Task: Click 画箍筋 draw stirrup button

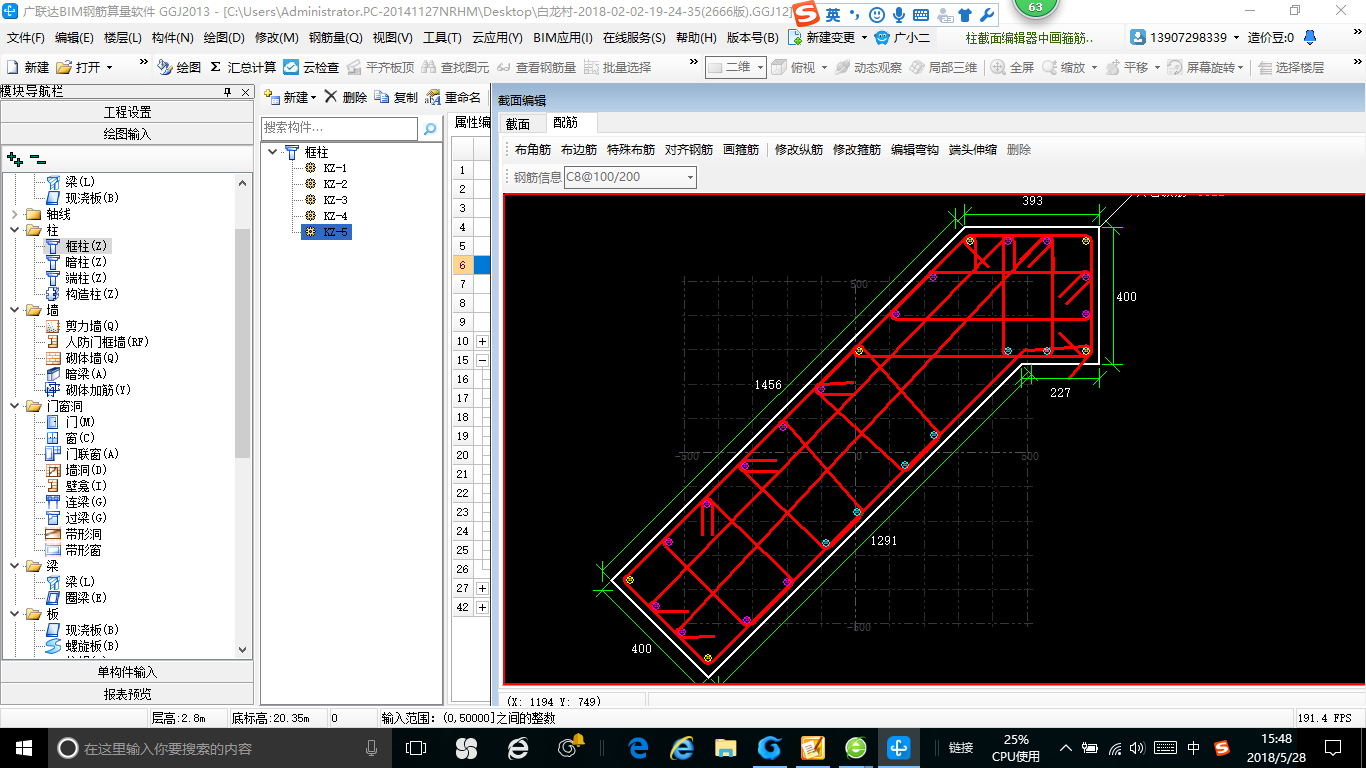Action: coord(741,150)
